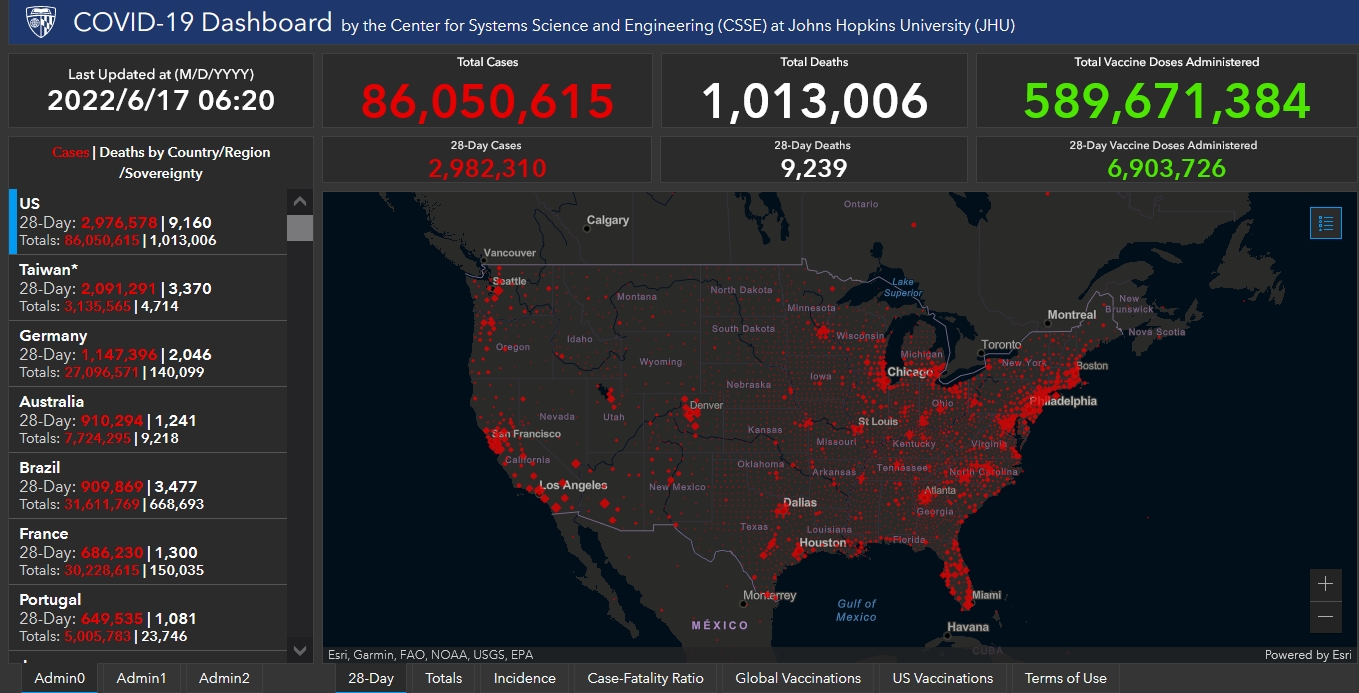Click the Vancouver label on the map

click(510, 253)
